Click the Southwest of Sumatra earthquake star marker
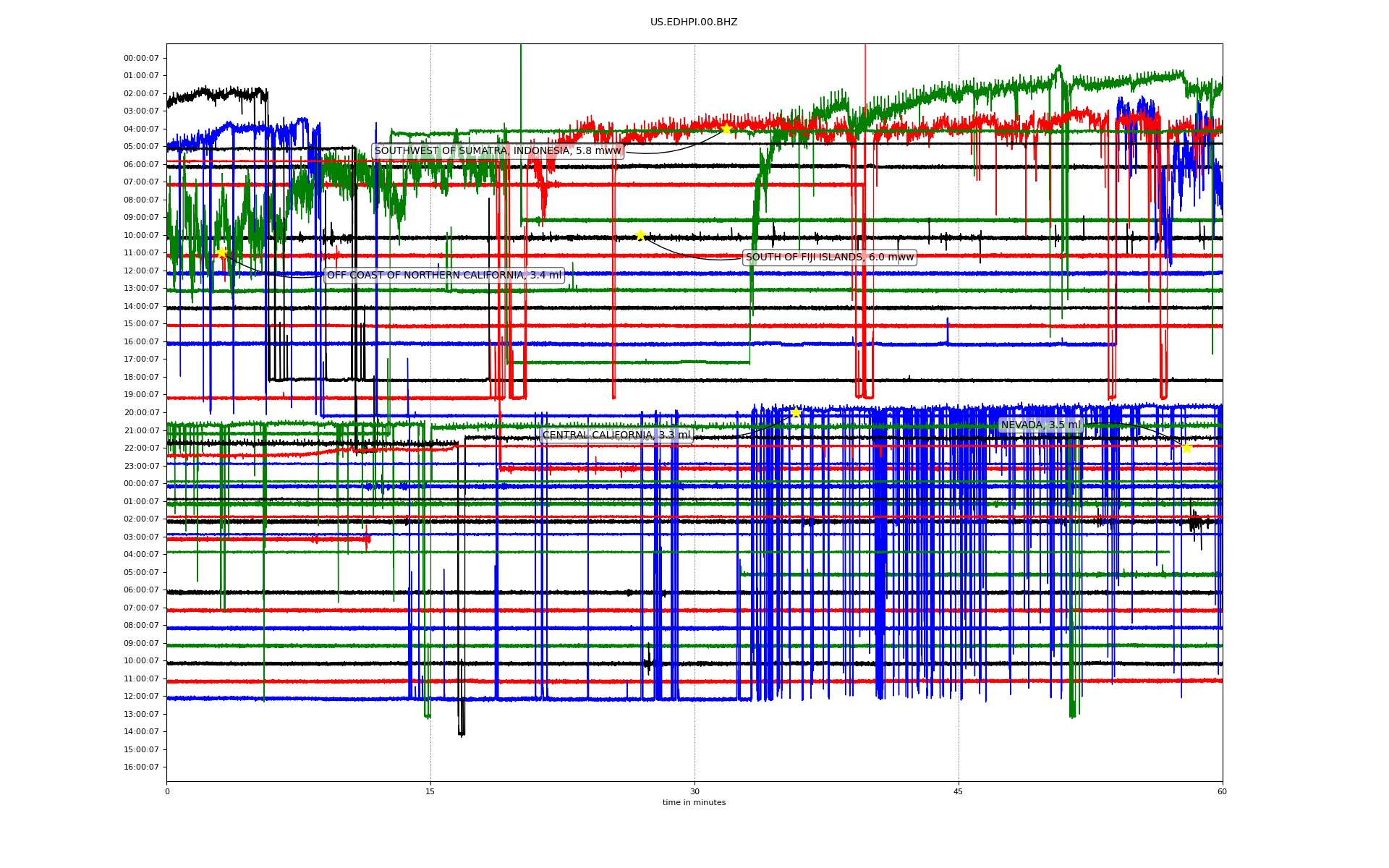 coord(726,129)
